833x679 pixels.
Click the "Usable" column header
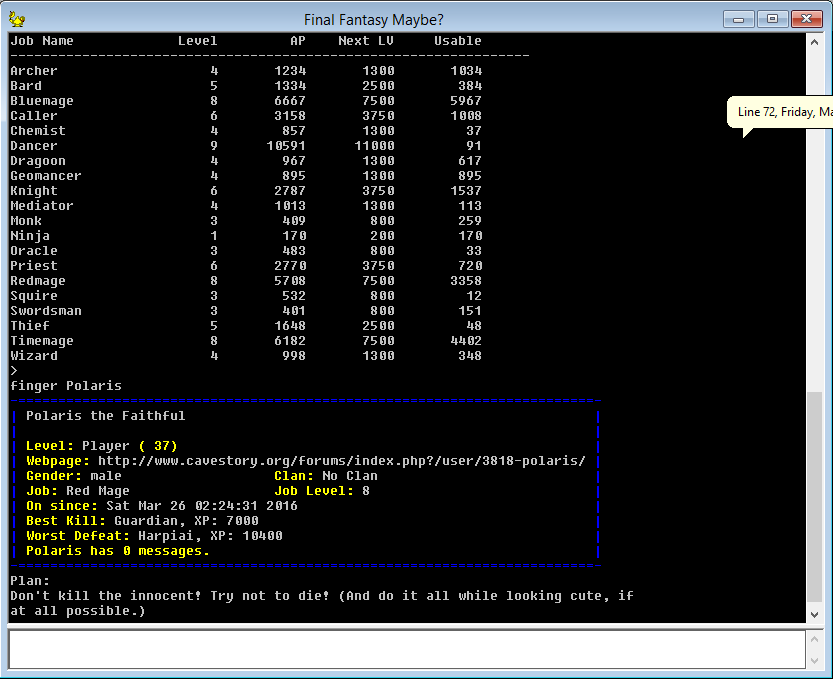tap(457, 41)
